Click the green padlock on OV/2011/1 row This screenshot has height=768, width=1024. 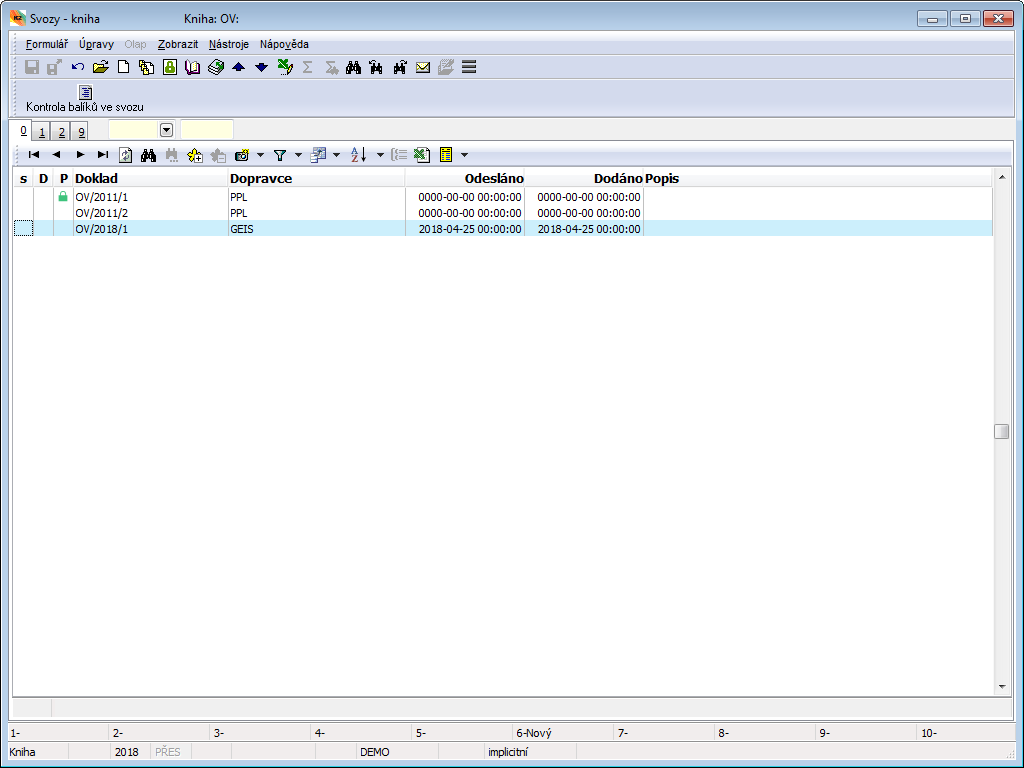click(63, 197)
